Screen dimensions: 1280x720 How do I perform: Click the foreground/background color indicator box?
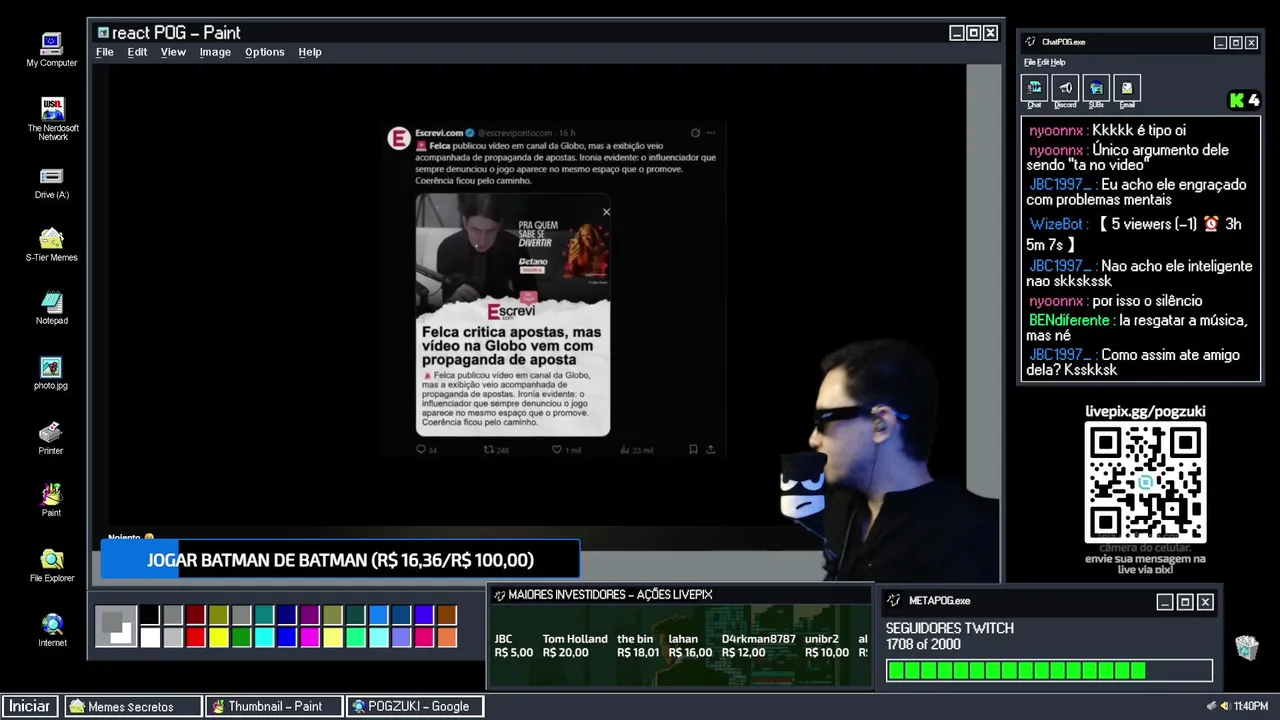[x=116, y=626]
